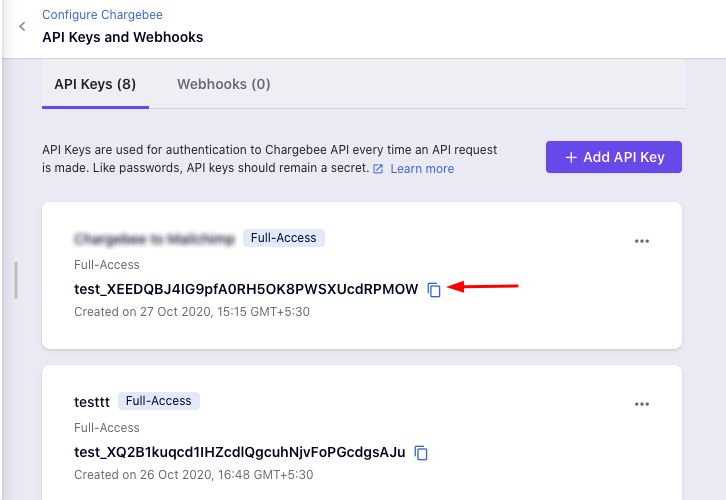Click the testtt key name
The width and height of the screenshot is (726, 500).
coord(92,401)
